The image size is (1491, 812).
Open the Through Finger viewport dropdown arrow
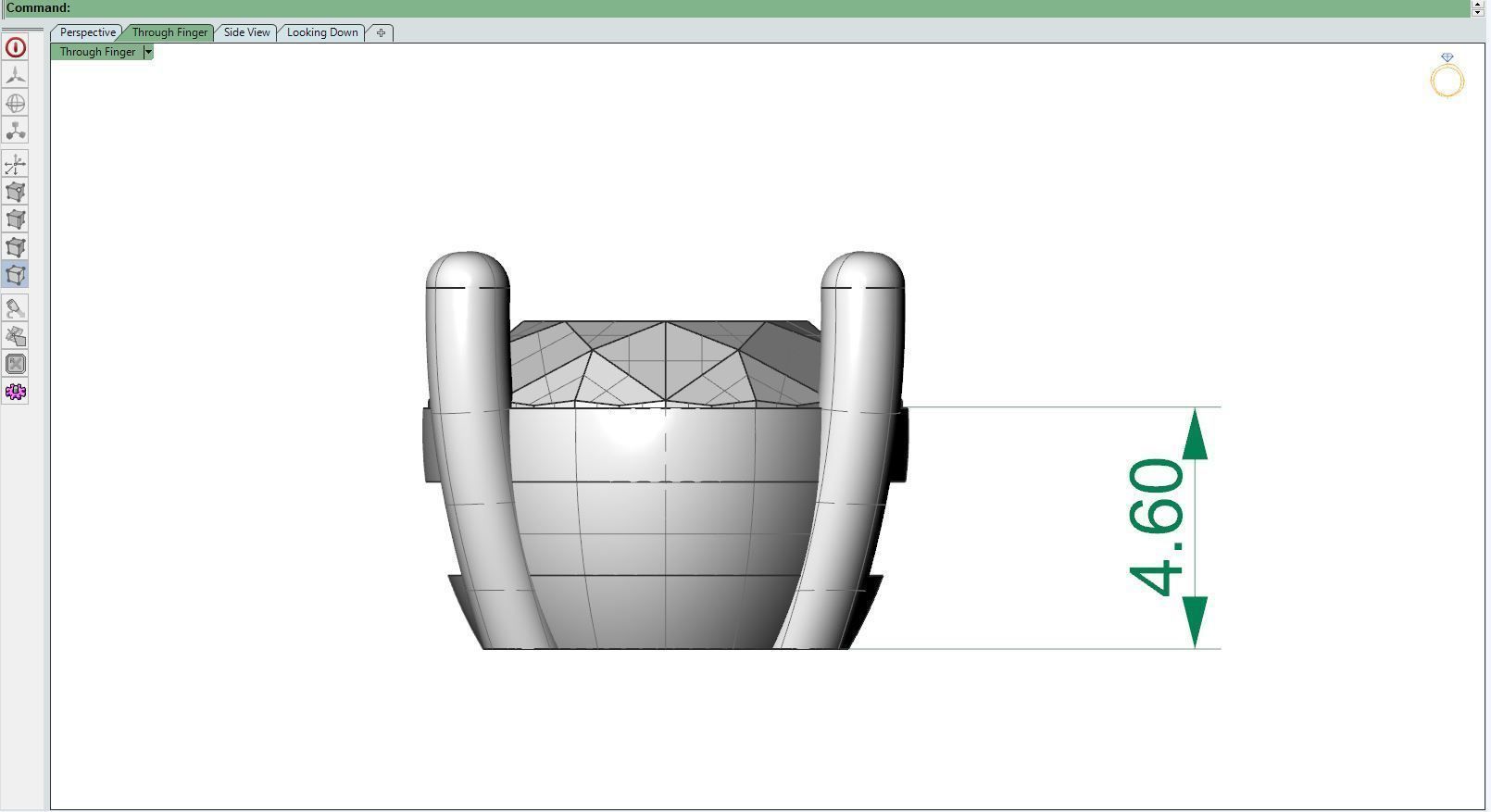coord(148,52)
